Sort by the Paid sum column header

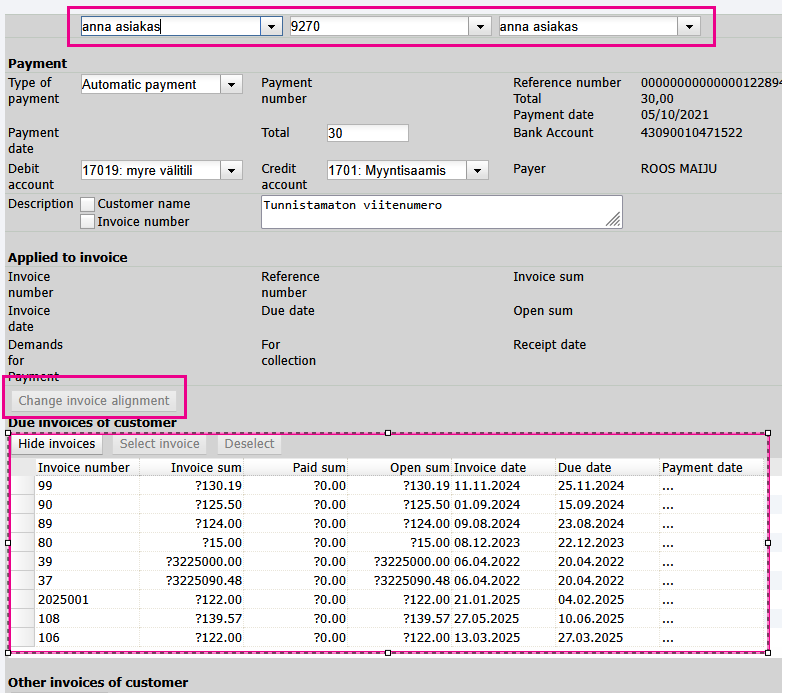coord(295,468)
